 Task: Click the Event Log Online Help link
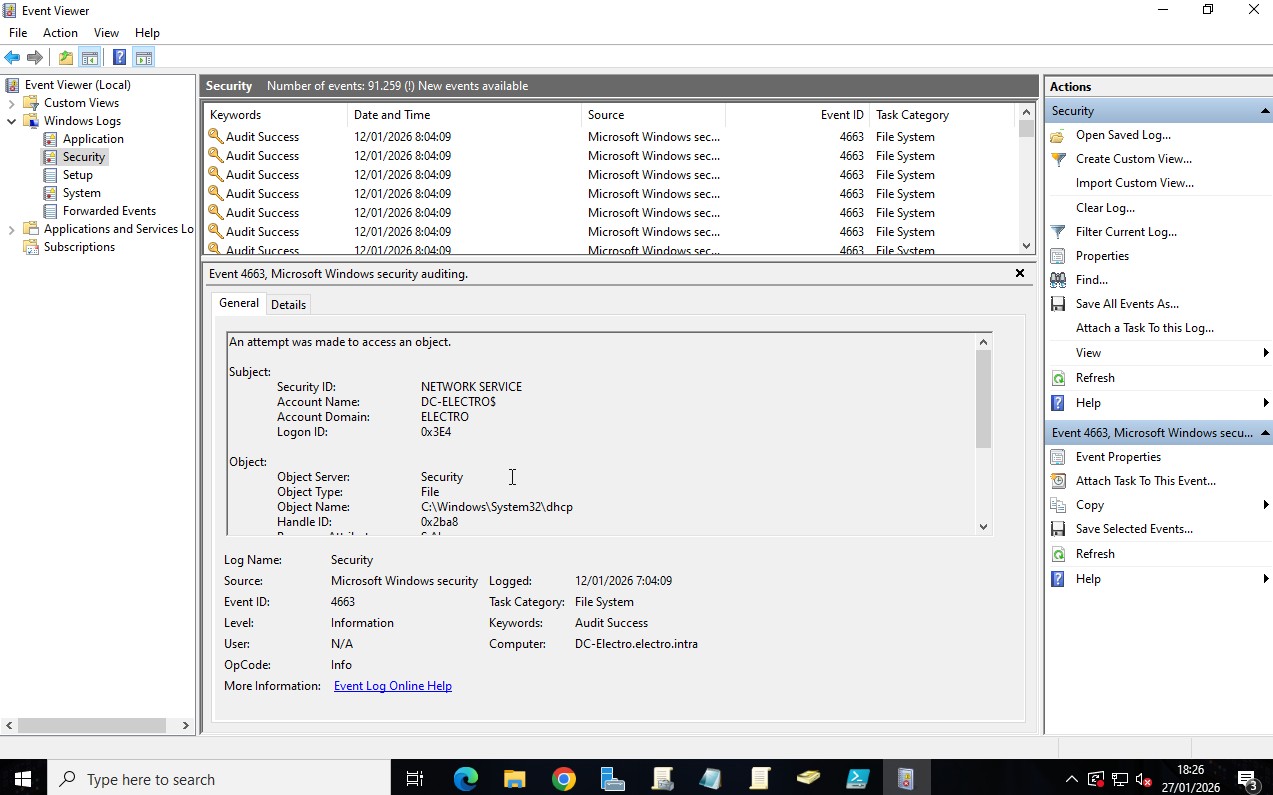coord(392,685)
